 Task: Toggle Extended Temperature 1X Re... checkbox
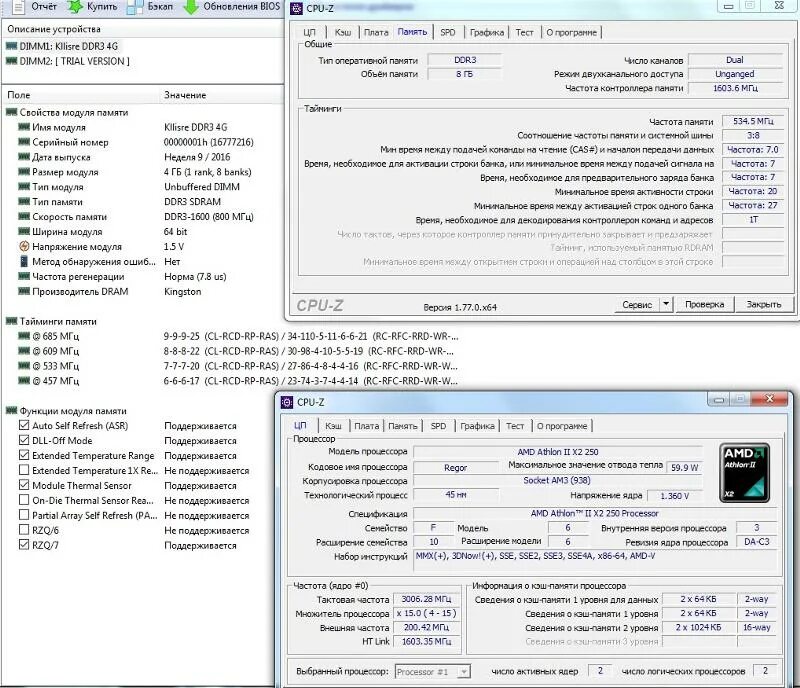[23, 470]
